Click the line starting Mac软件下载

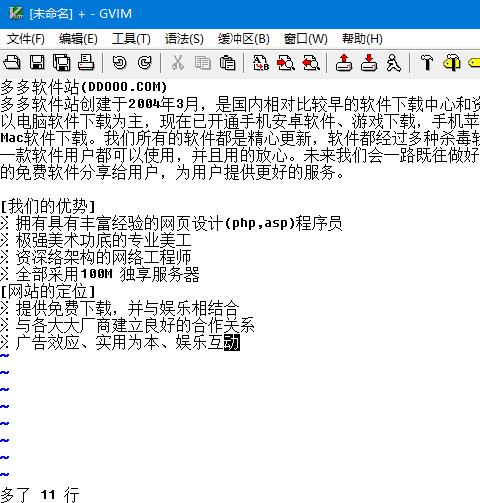tap(240, 138)
